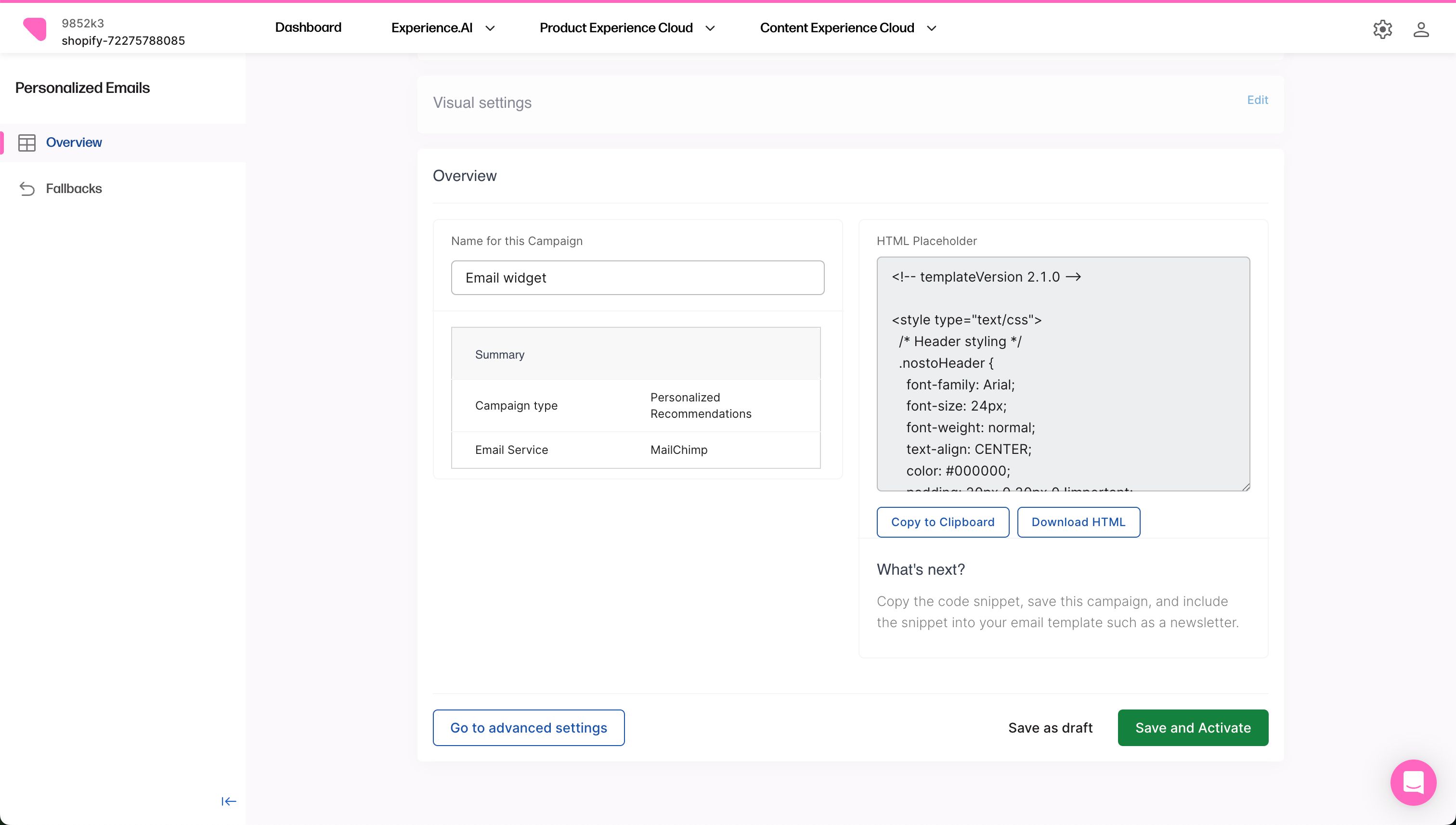Viewport: 1456px width, 825px height.
Task: Open the settings gear icon
Action: (x=1382, y=29)
